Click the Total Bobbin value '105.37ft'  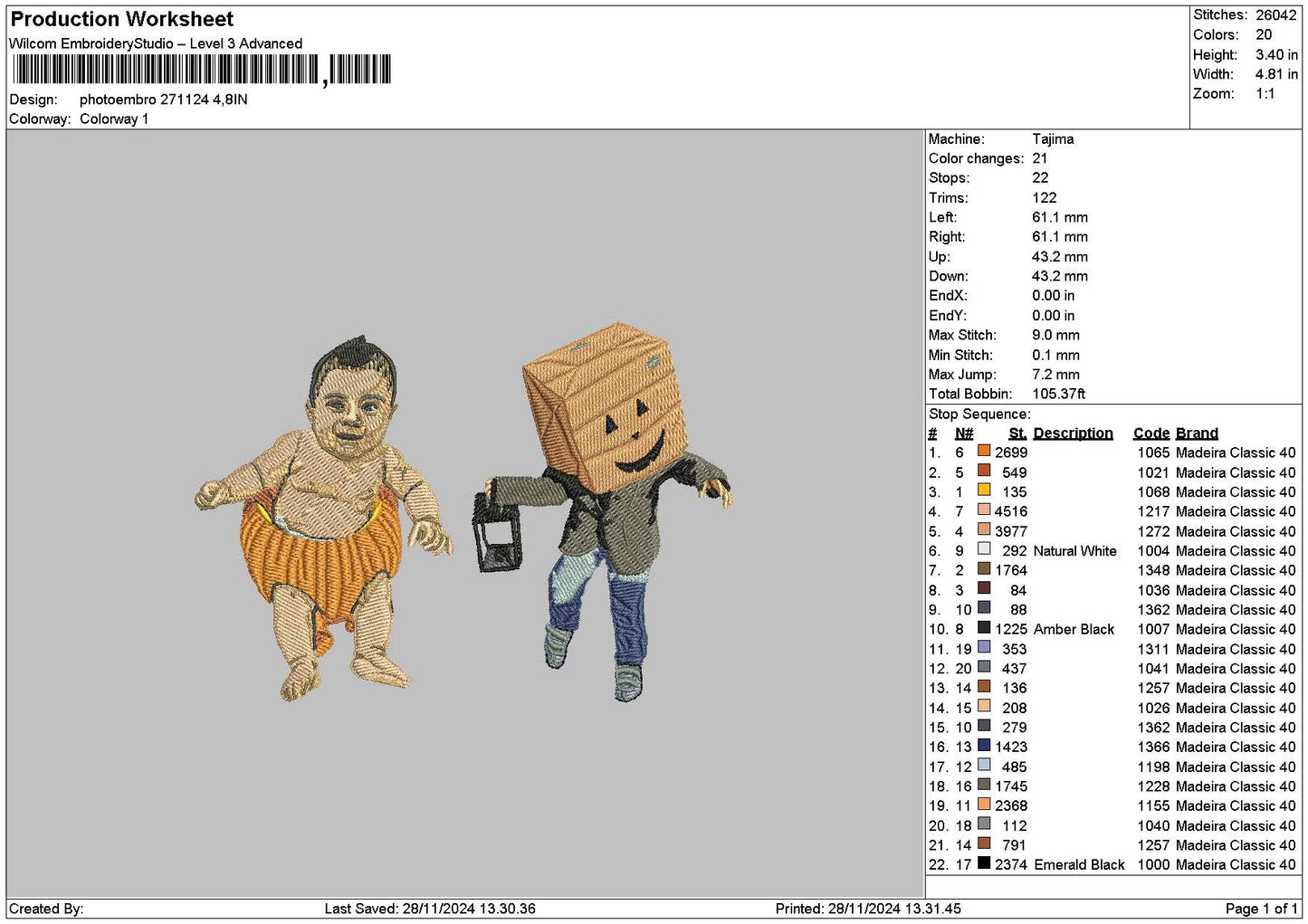(x=1059, y=394)
